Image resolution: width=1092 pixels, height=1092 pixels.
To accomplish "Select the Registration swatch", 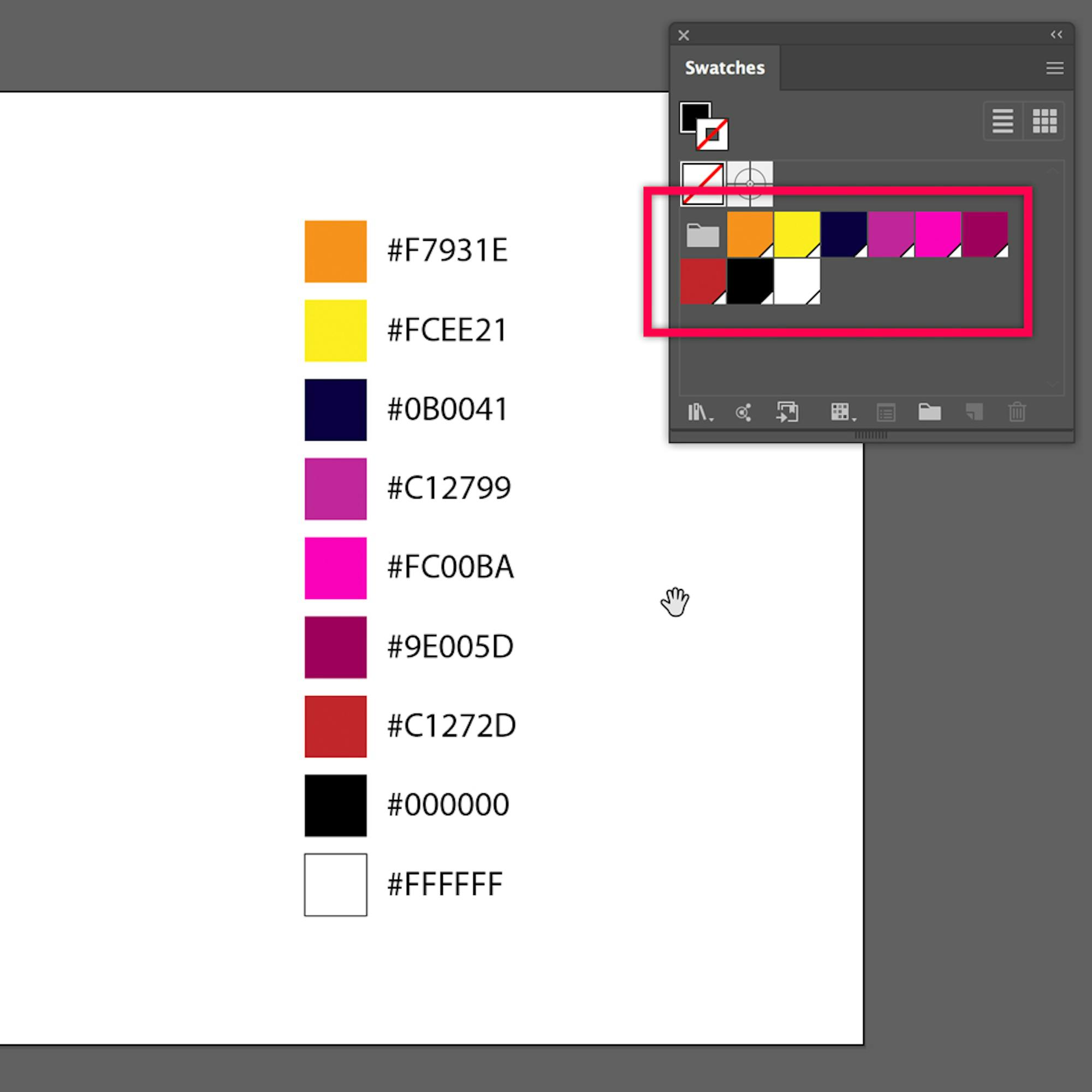I will [x=750, y=183].
